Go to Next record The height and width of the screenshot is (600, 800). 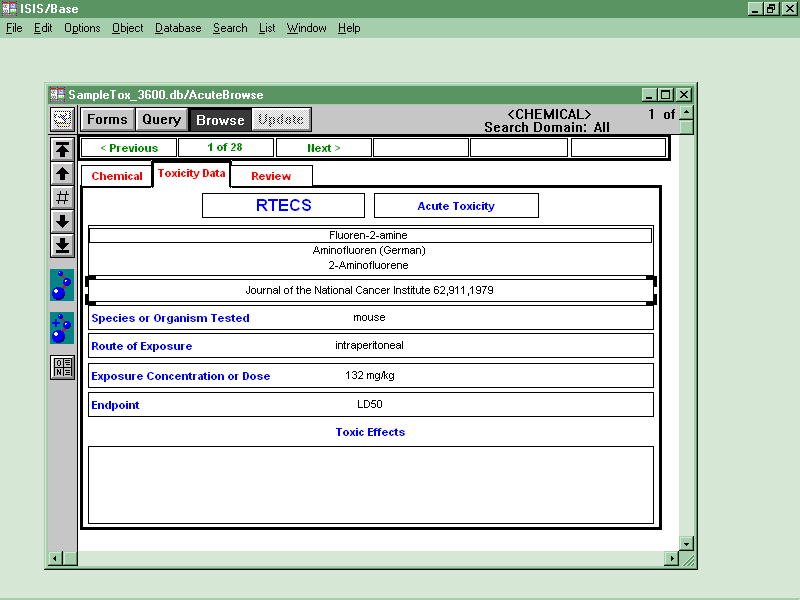(x=323, y=148)
